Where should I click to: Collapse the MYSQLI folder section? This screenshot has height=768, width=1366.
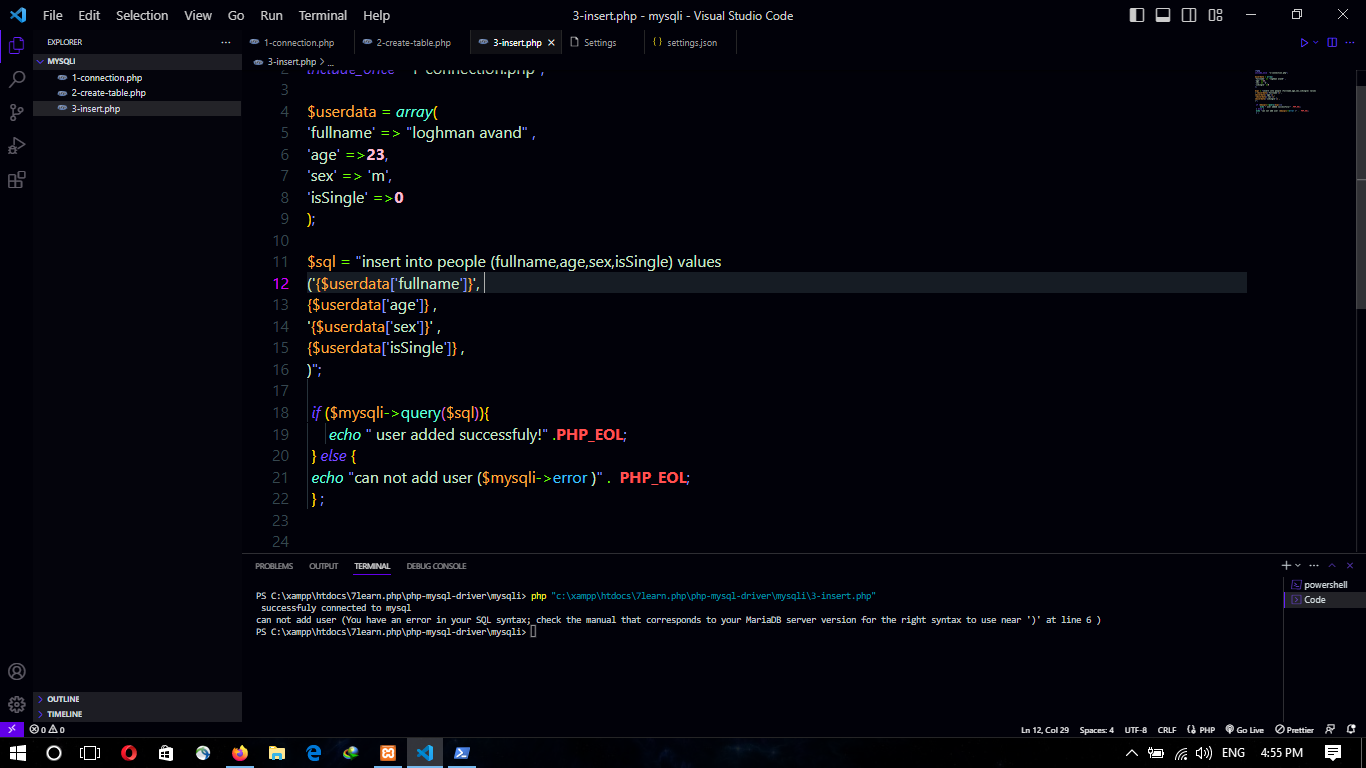(x=138, y=61)
